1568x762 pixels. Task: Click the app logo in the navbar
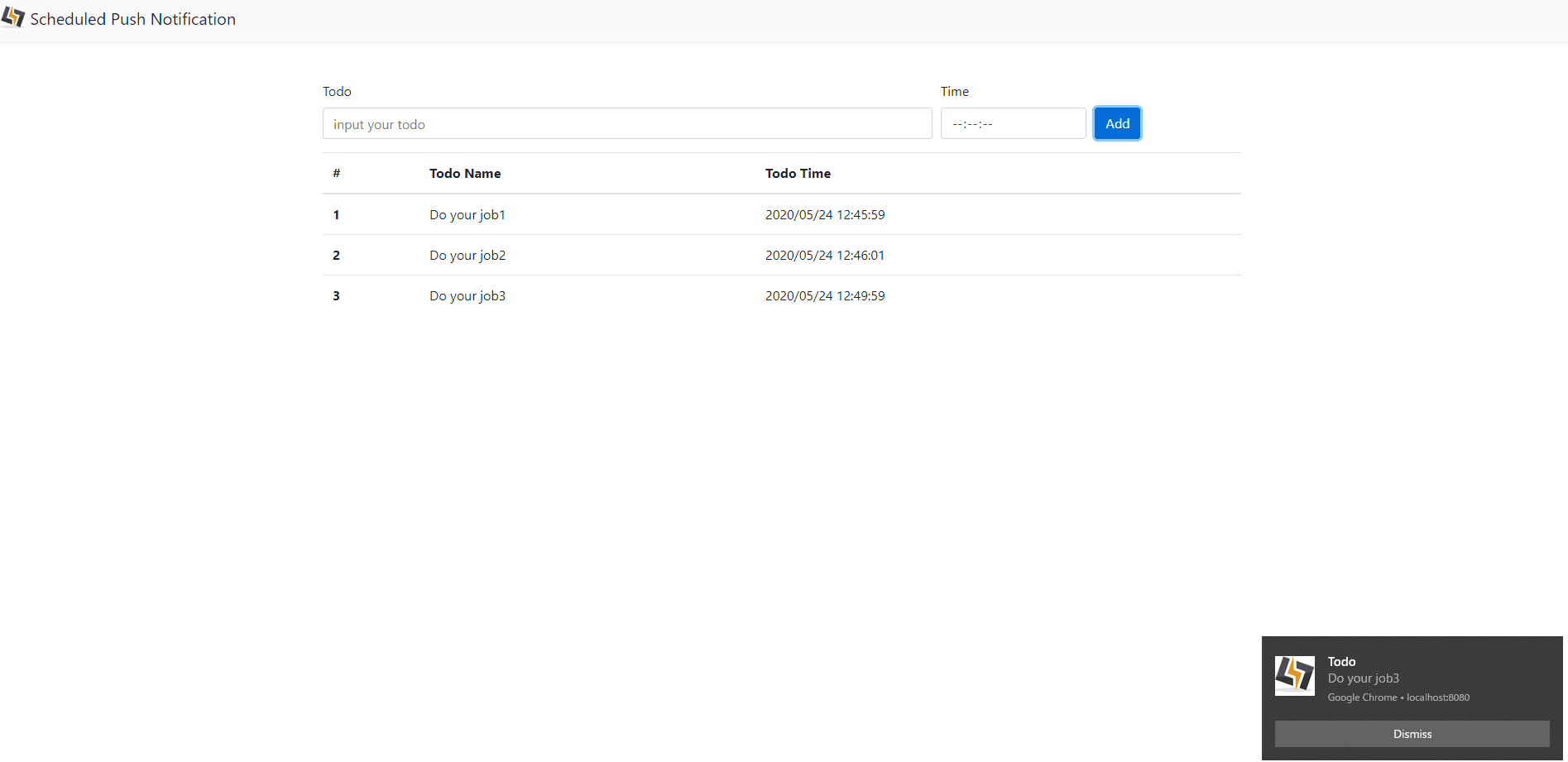[13, 17]
